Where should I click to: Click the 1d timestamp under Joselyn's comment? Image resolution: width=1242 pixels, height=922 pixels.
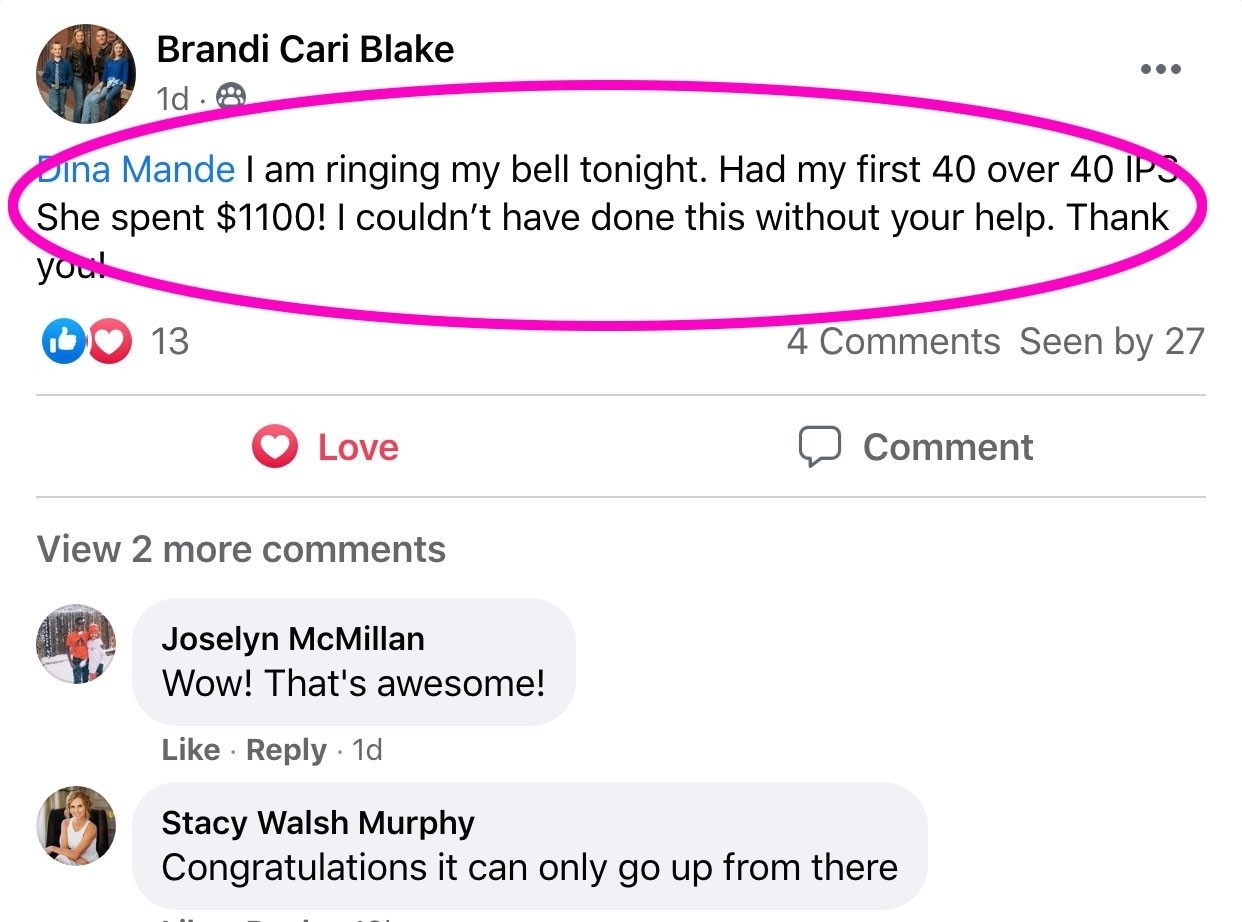[x=367, y=750]
